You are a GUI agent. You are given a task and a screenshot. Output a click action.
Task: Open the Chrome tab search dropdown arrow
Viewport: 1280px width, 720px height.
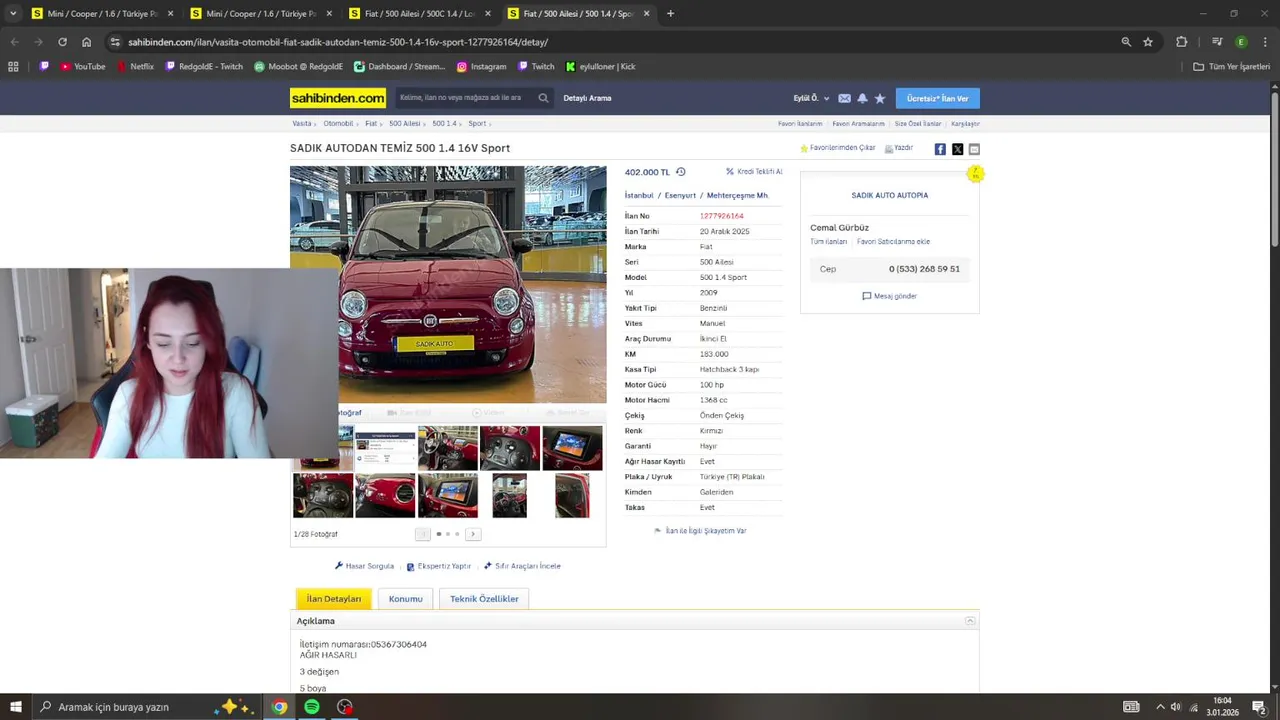13,14
